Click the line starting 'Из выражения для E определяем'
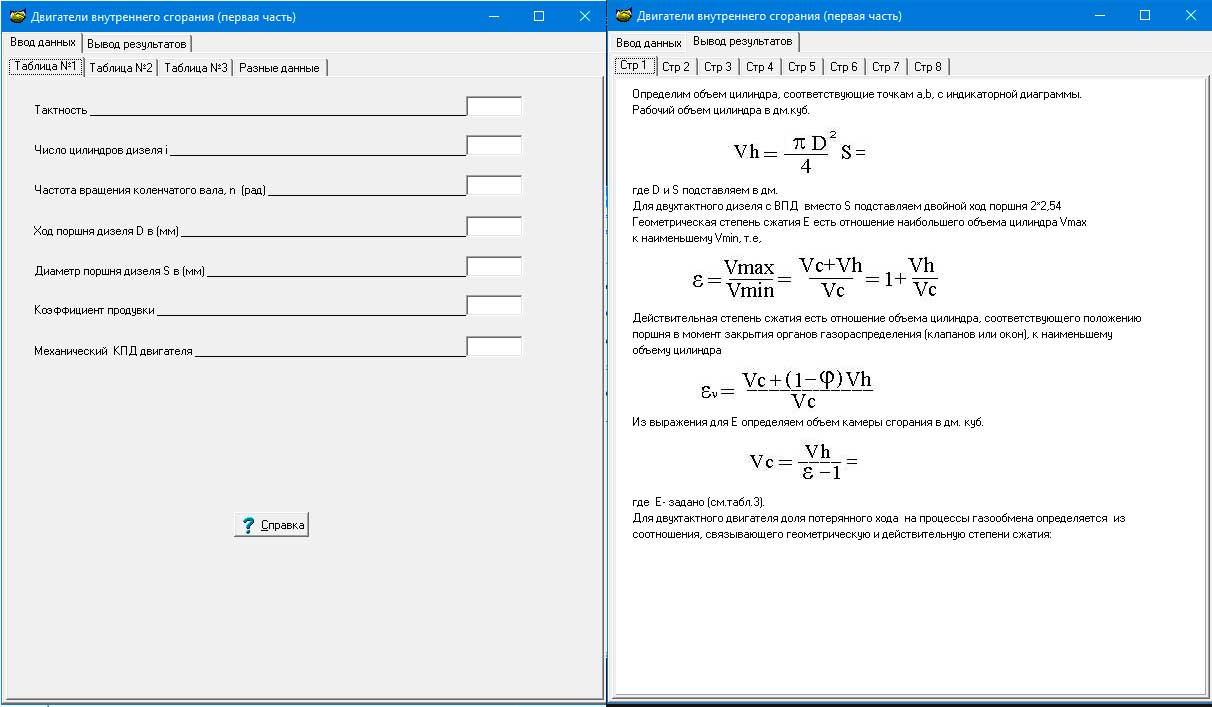 [808, 422]
